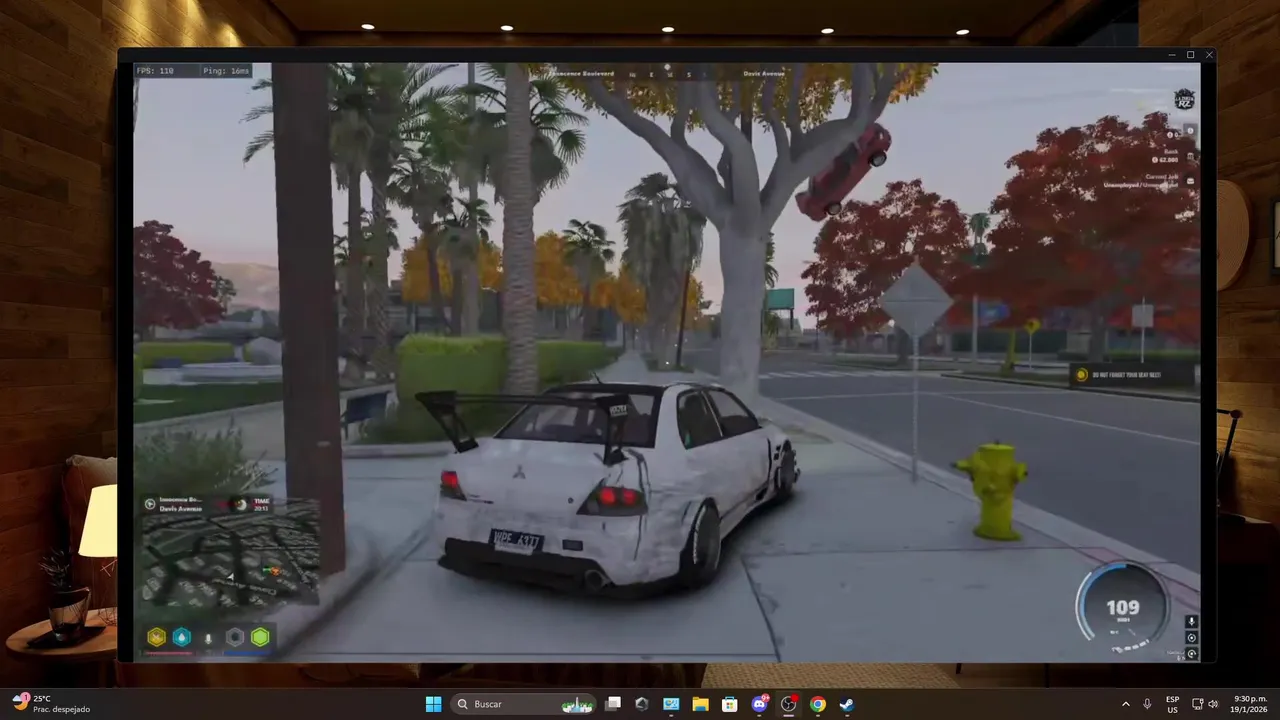
Task: Show hidden system tray icons
Action: coord(1125,704)
